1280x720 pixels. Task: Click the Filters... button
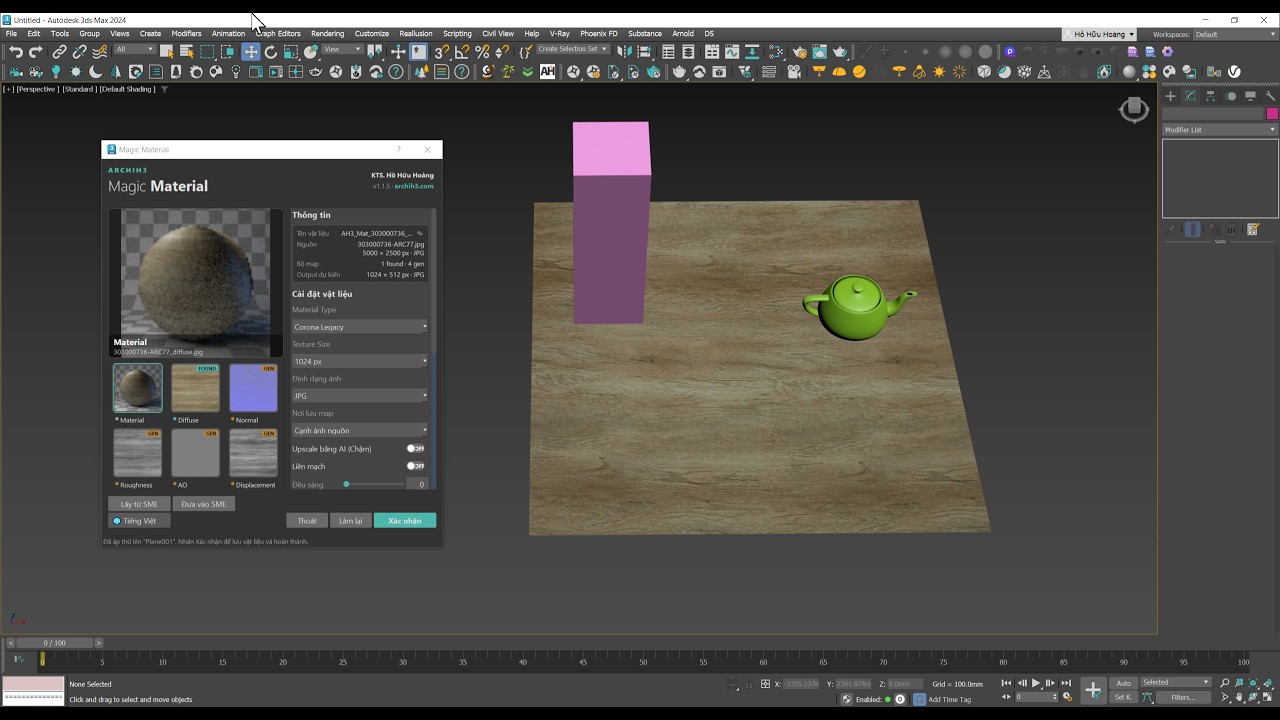1183,697
